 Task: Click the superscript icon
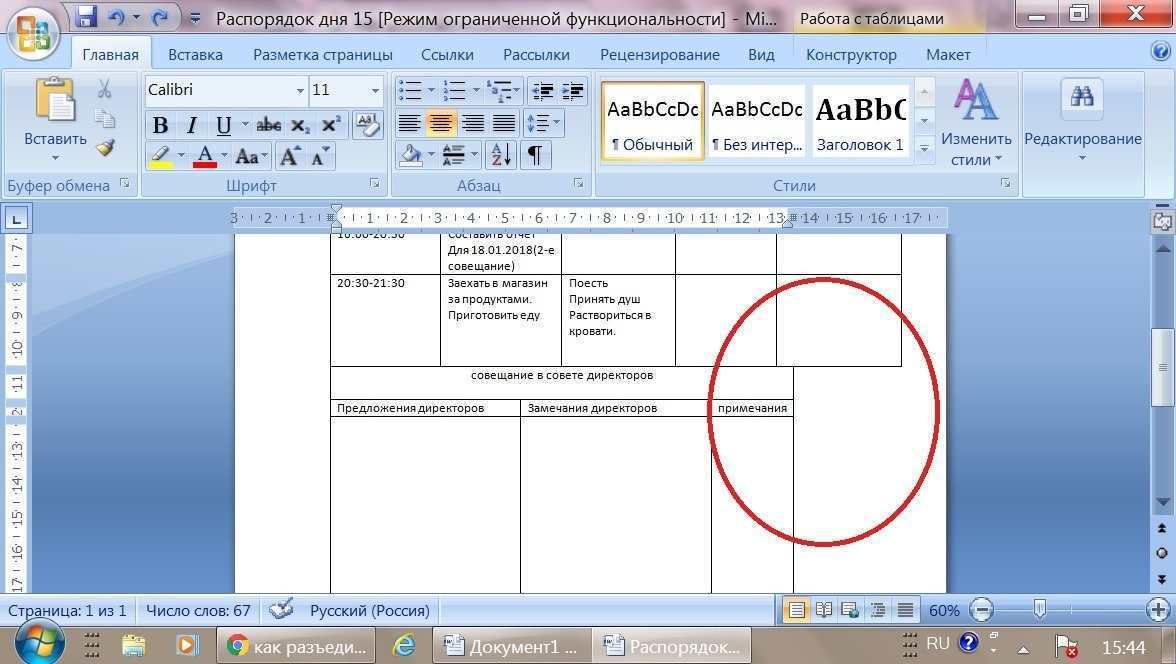[330, 124]
